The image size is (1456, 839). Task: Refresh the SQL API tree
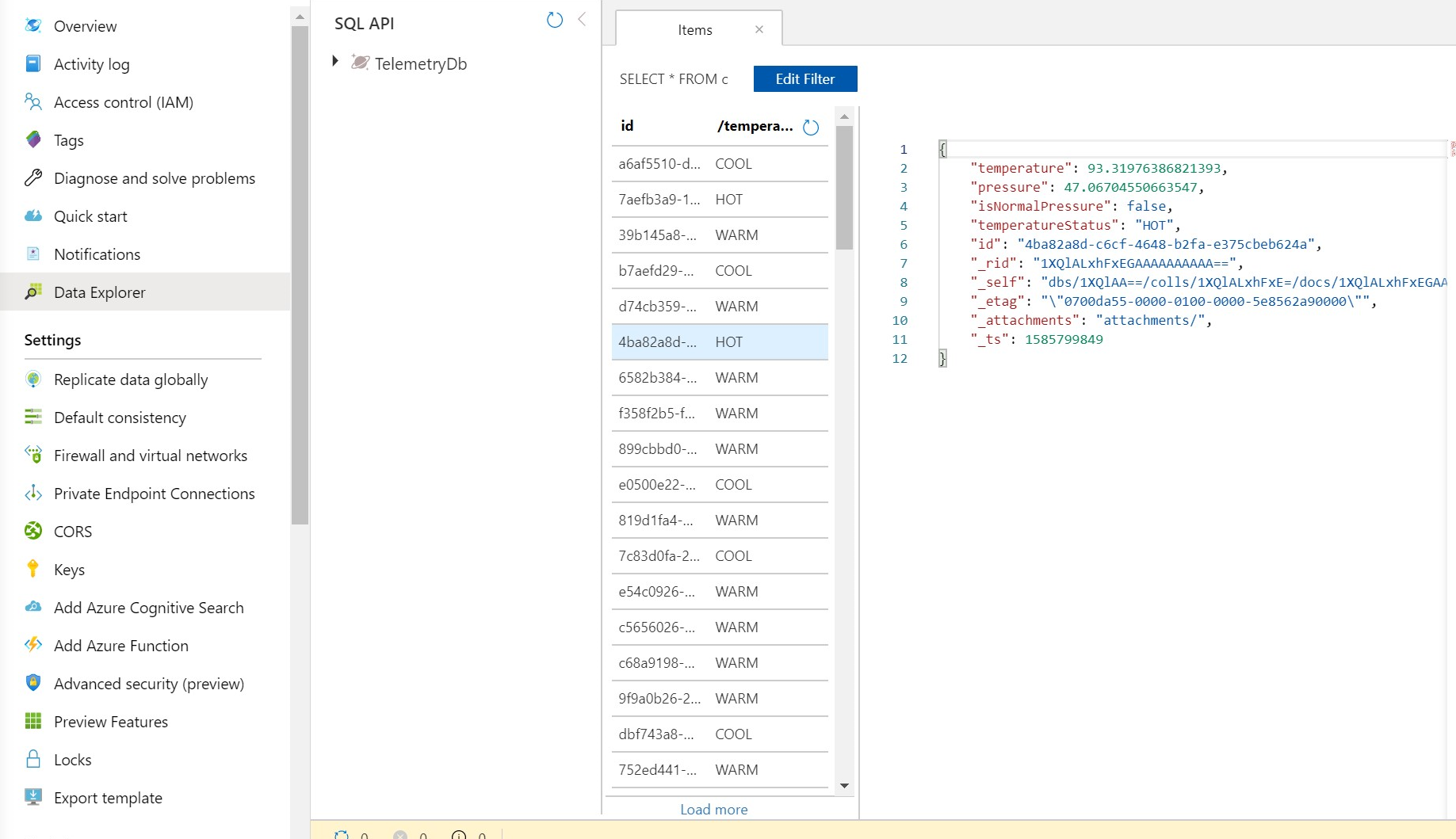pos(554,21)
